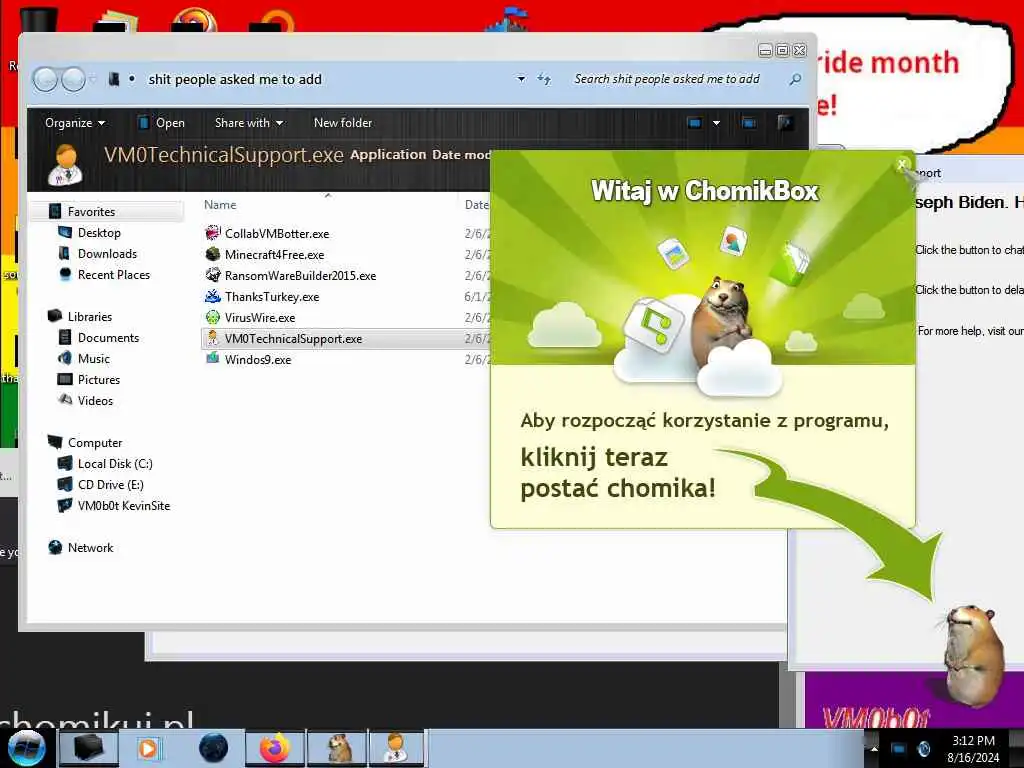Click the tray icon beside the clock

[923, 748]
